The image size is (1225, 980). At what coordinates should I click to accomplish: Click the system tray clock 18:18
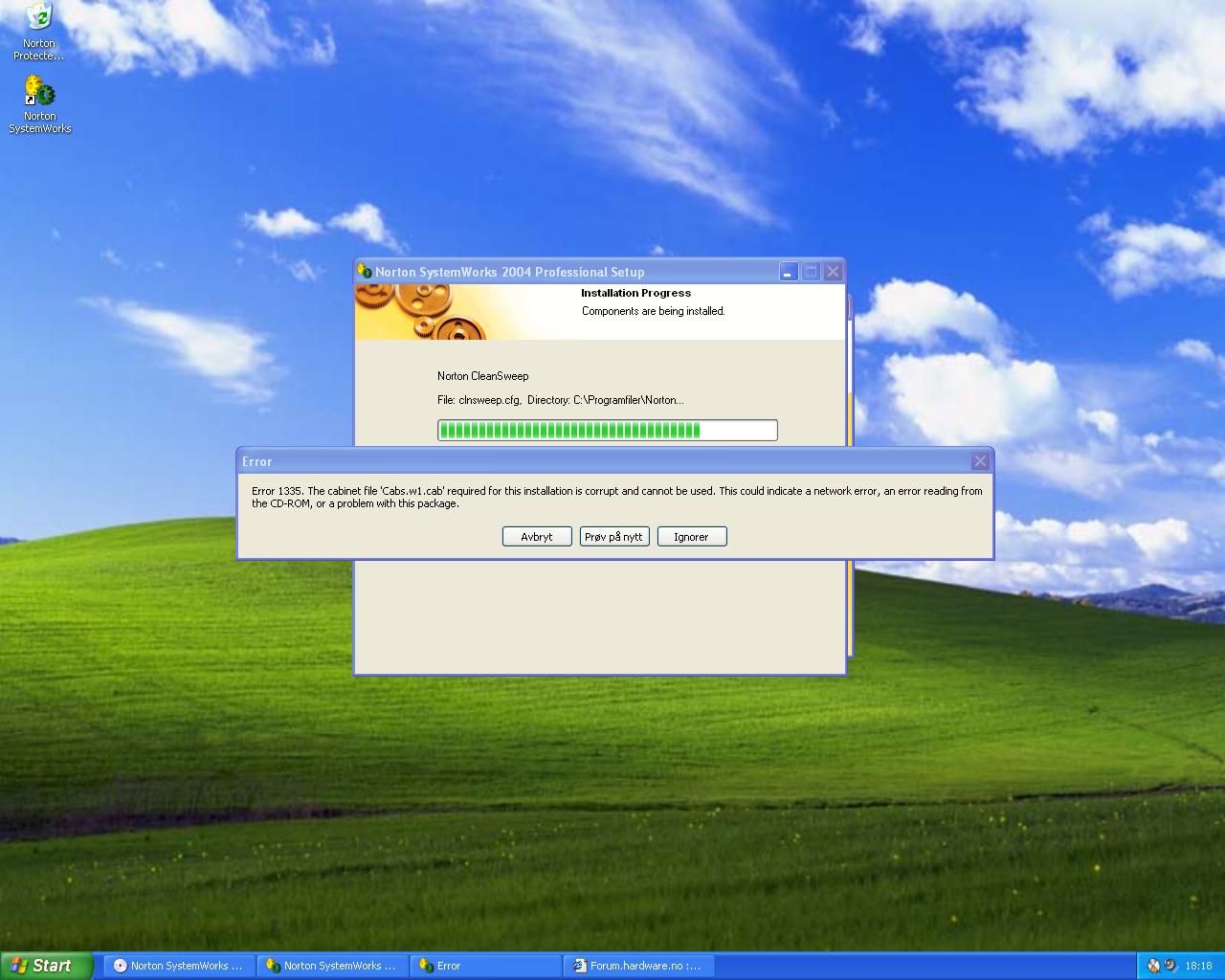click(1198, 966)
